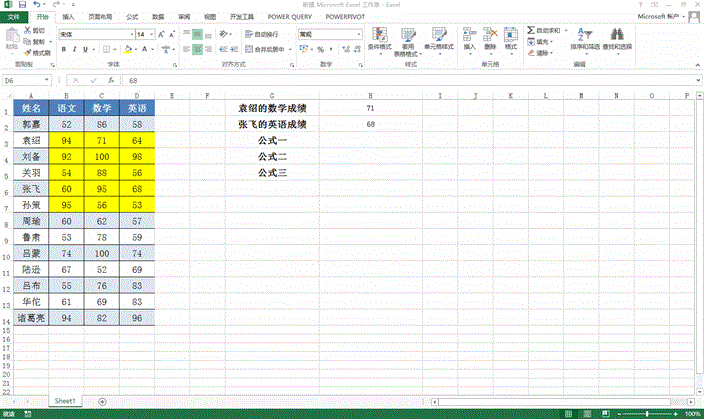Open the 插入 (Insert) ribbon tab
Screen dimensions: 704x419
point(67,17)
